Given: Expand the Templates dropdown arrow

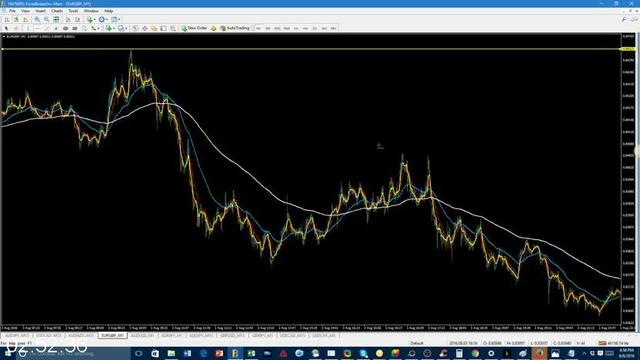Looking at the screenshot, I should click(x=119, y=20).
